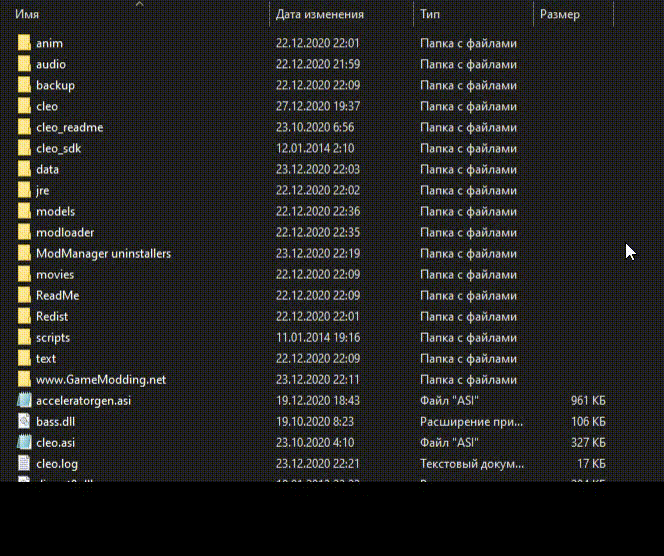This screenshot has height=556, width=664.
Task: Click the cleo.log text file icon
Action: tap(25, 463)
